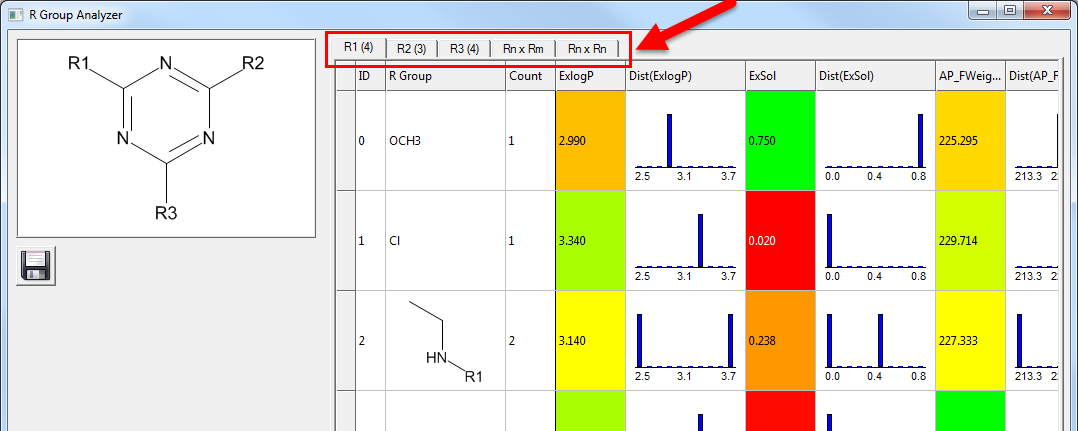Click the Count cell in OCH3 row
The width and height of the screenshot is (1078, 431).
(x=530, y=141)
